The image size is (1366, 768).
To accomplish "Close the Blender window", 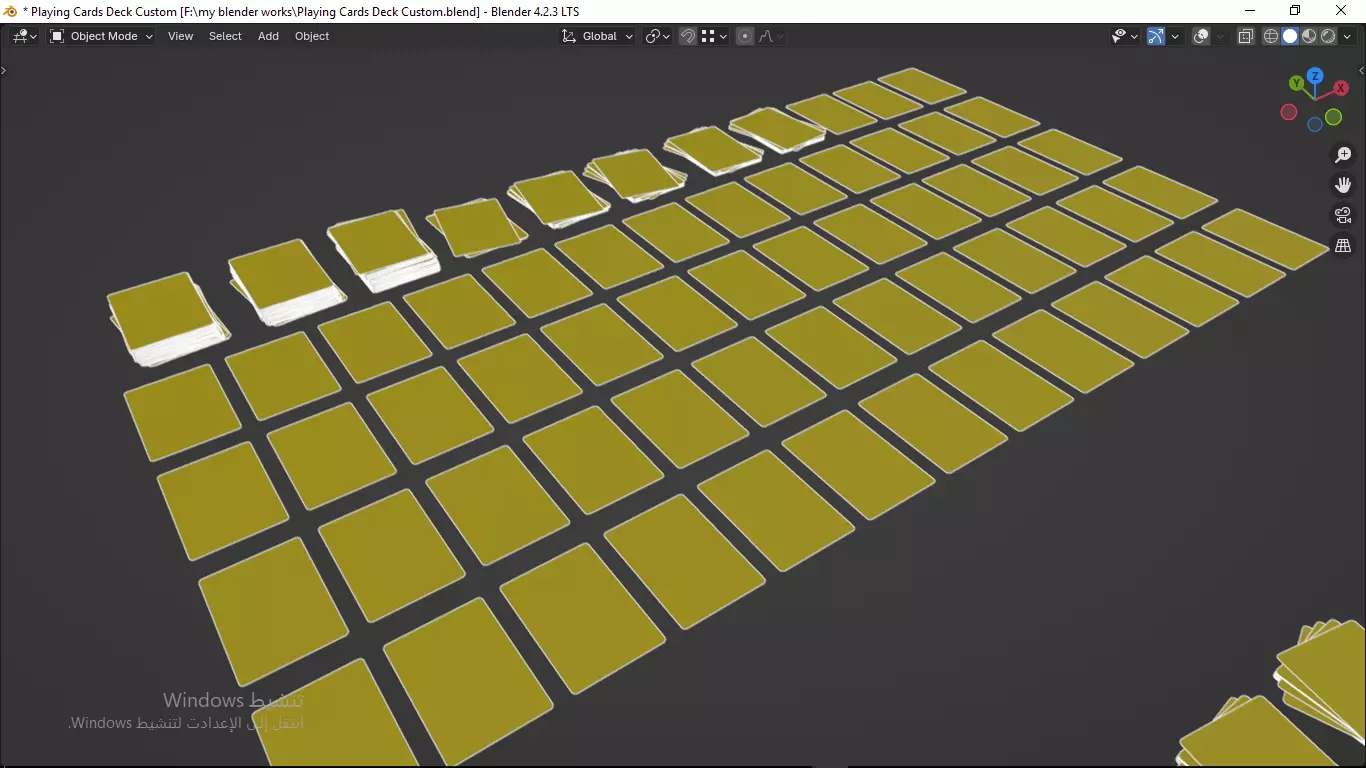I will 1341,11.
